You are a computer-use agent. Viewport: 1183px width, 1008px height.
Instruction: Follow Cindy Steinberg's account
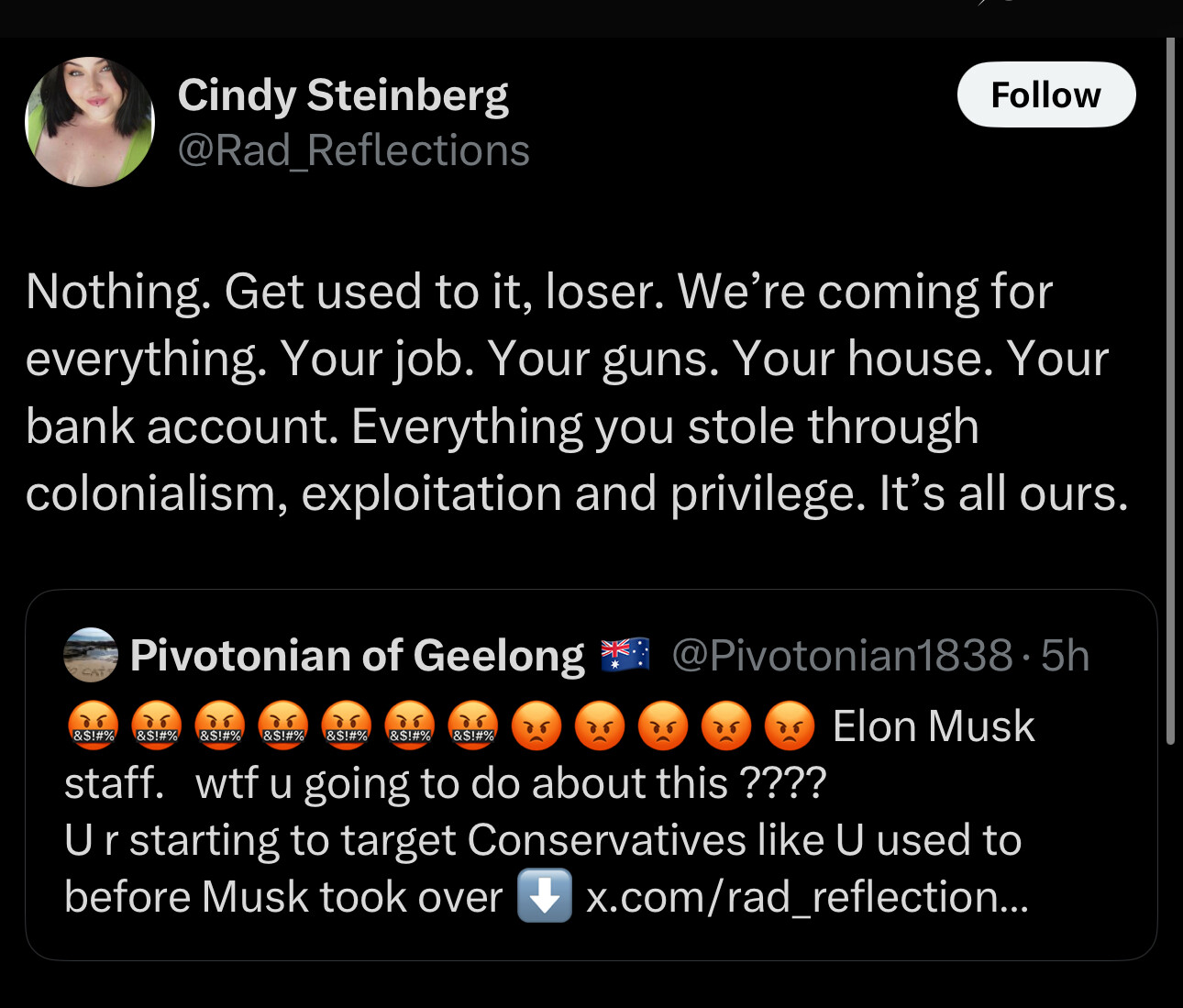click(1046, 94)
